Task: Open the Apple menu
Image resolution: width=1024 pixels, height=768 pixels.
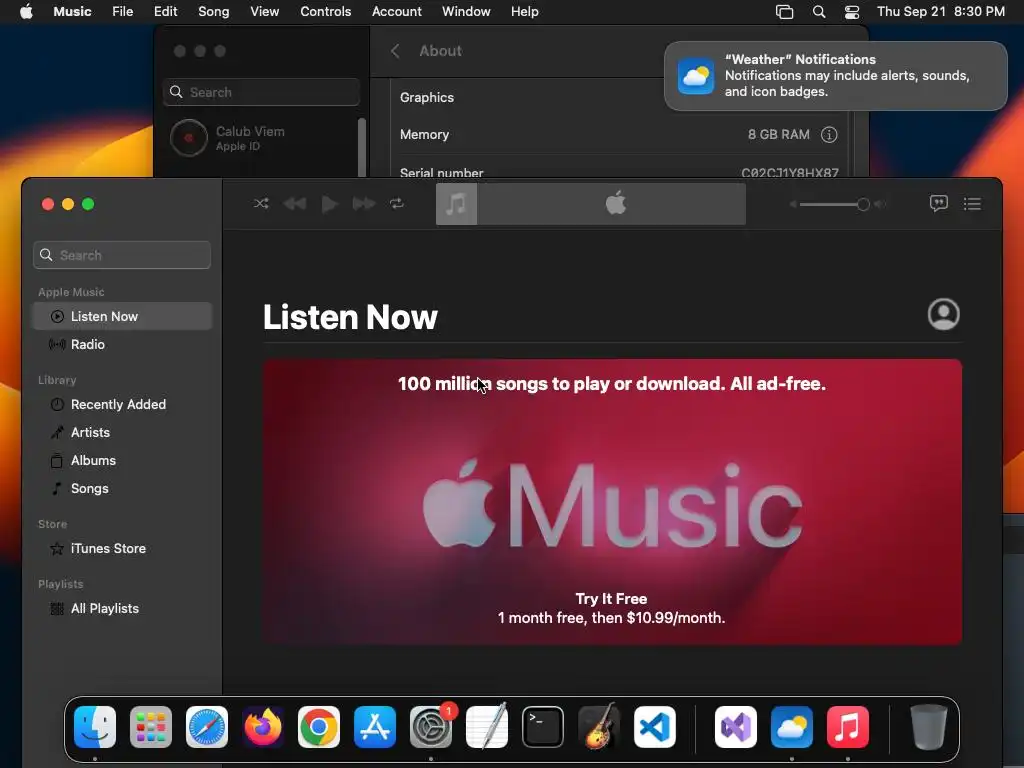Action: (x=26, y=11)
